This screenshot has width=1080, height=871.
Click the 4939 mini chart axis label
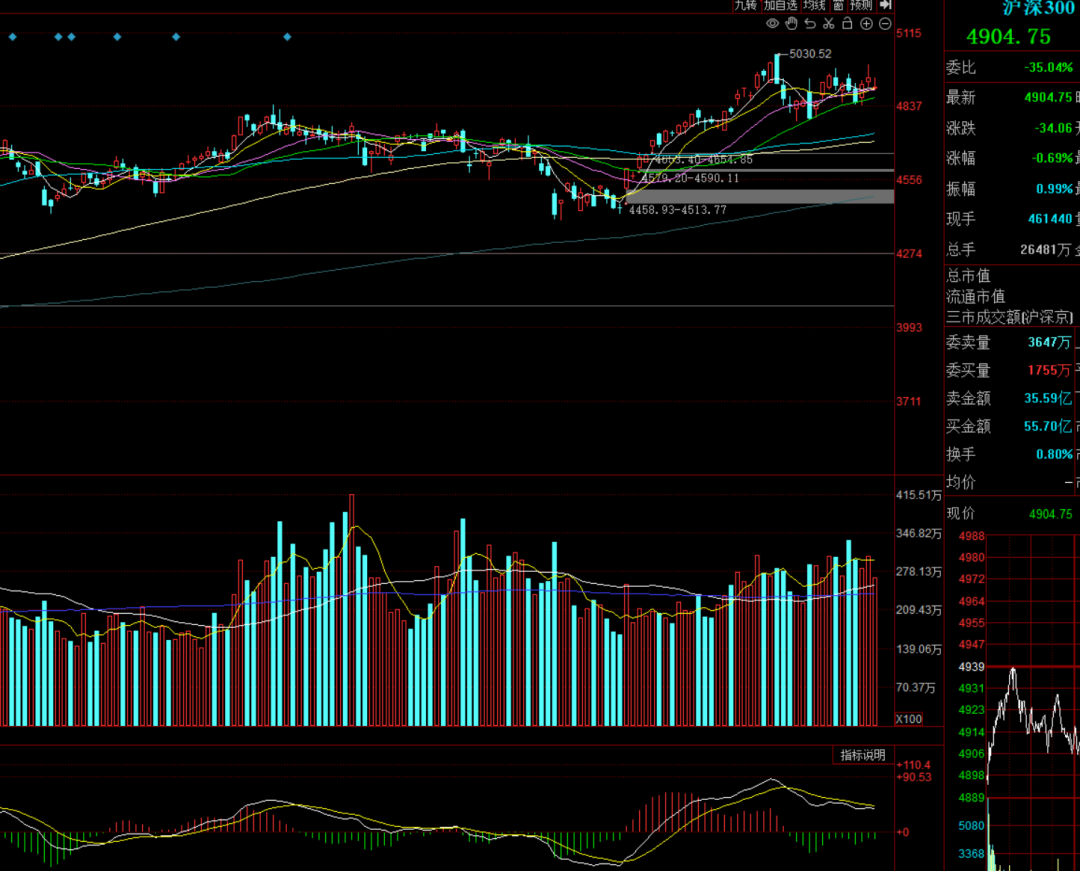(971, 667)
